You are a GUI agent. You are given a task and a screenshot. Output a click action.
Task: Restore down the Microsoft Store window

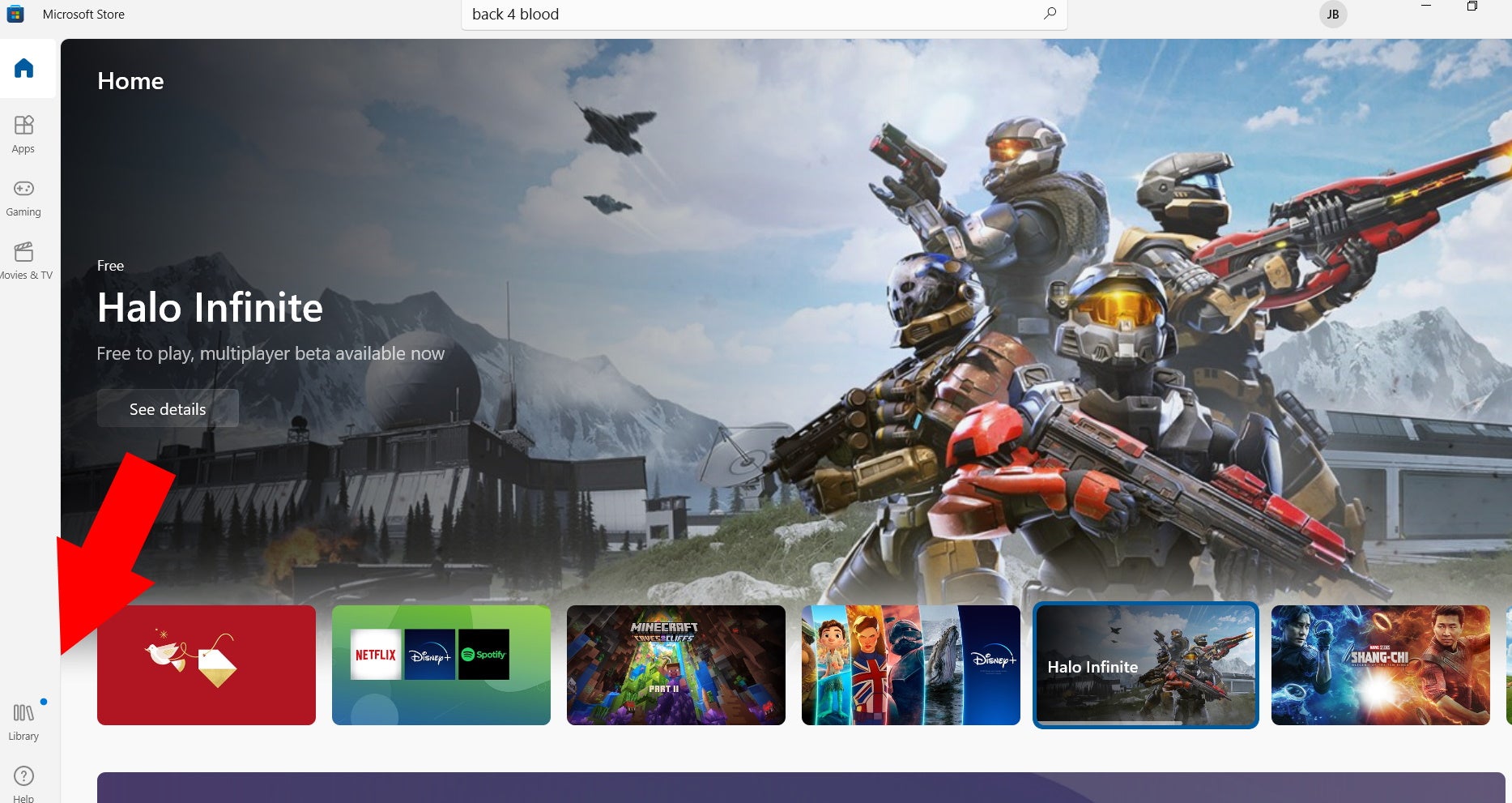[x=1472, y=6]
